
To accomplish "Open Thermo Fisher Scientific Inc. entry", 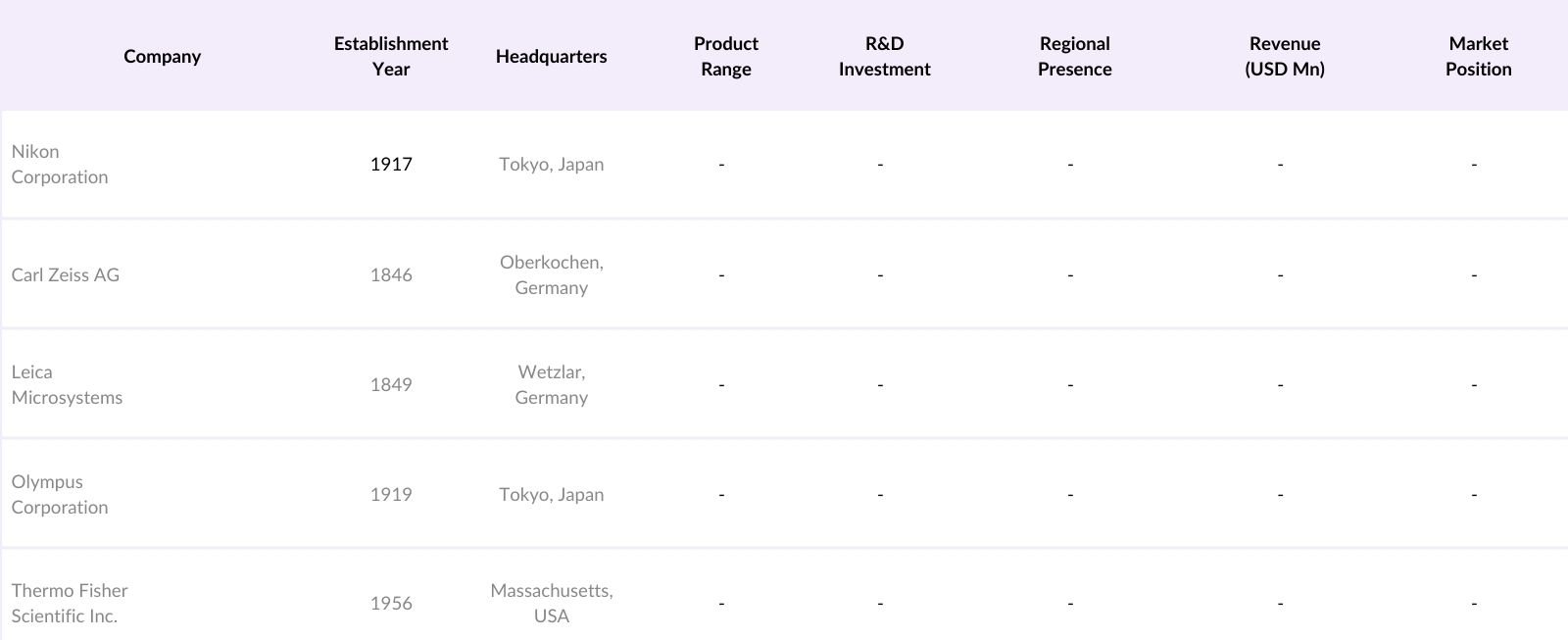I will click(x=70, y=603).
